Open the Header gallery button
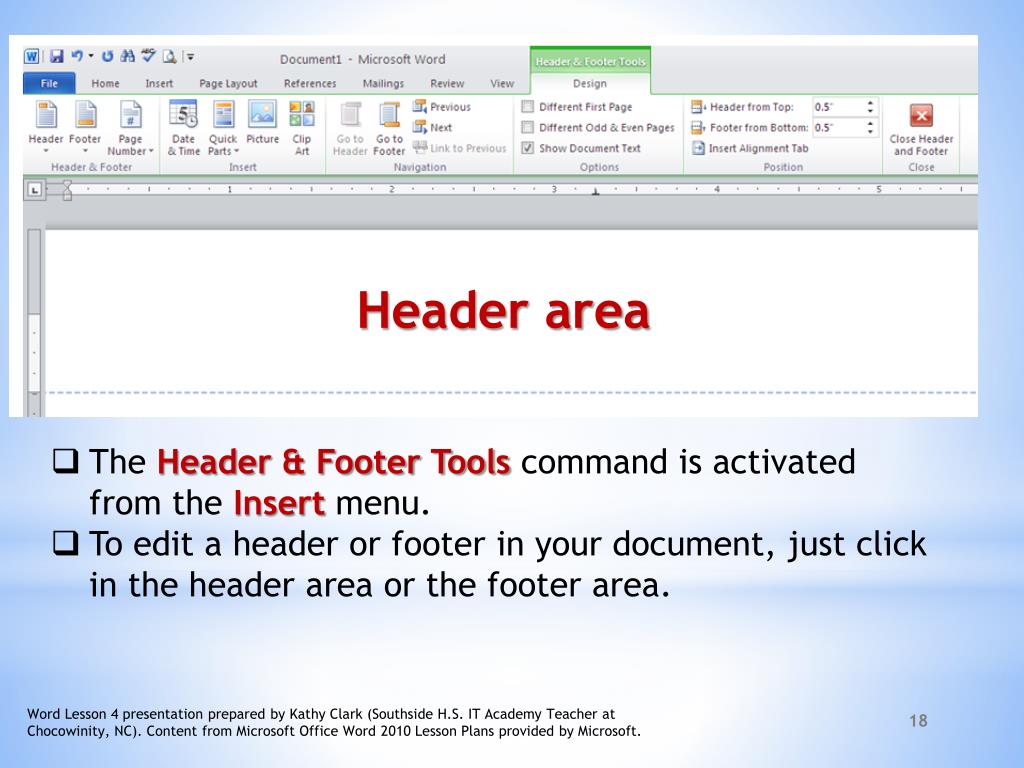1024x768 pixels. pyautogui.click(x=46, y=127)
